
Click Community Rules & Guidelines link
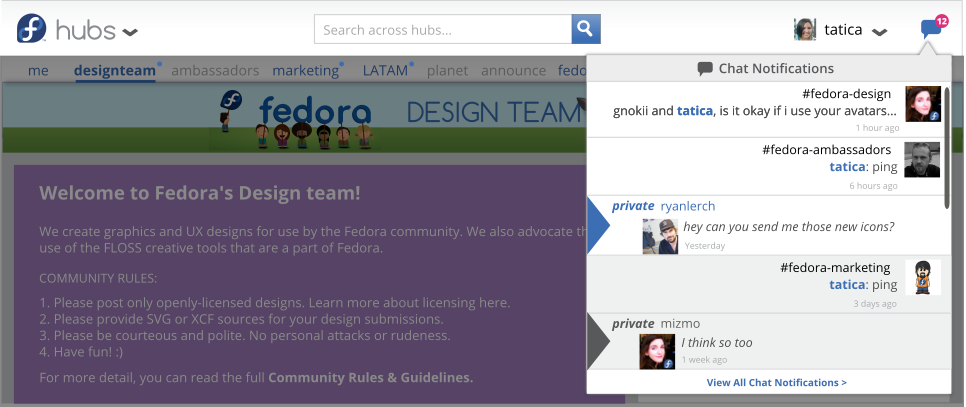tap(370, 377)
